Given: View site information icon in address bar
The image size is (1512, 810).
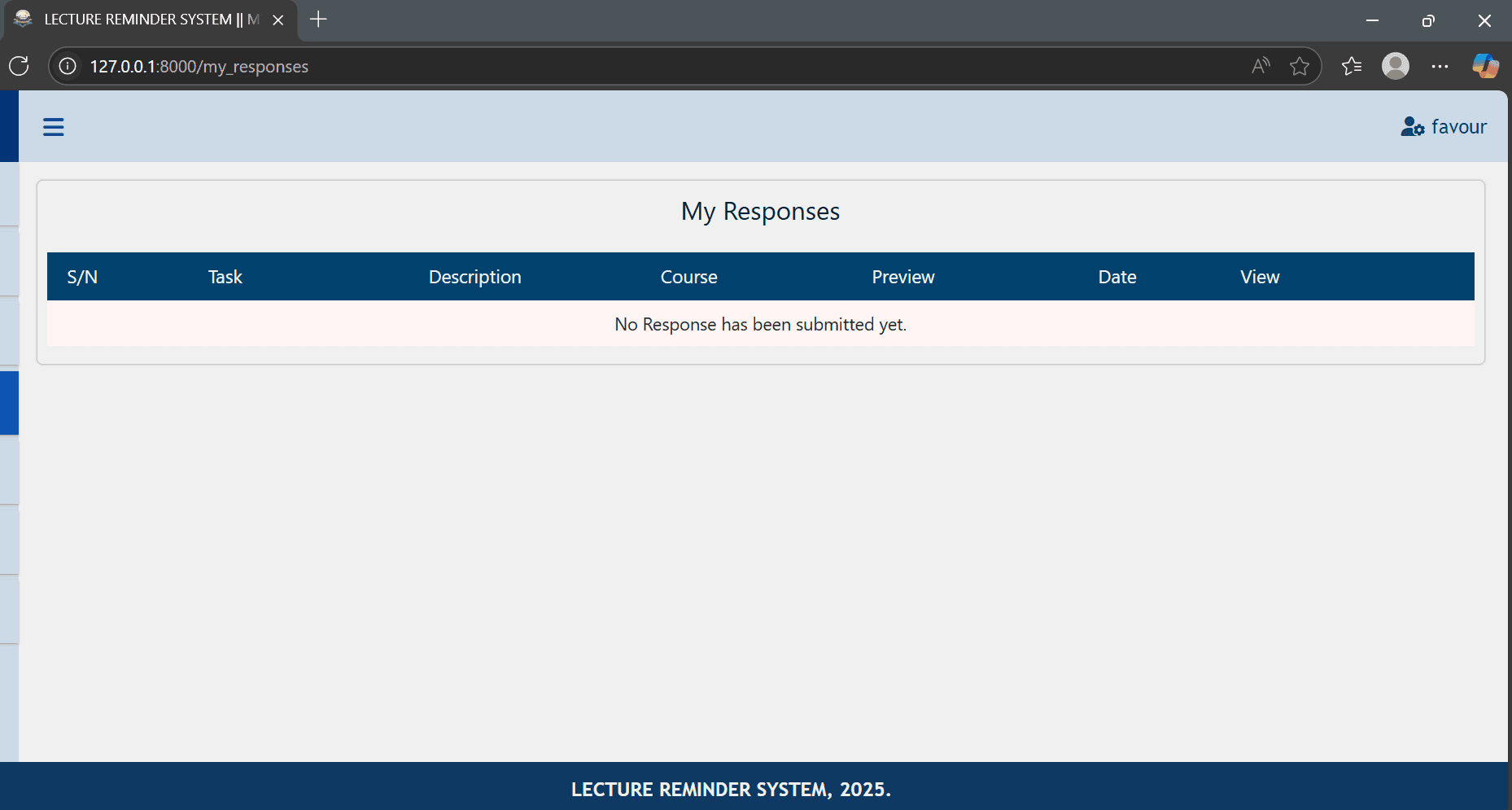Looking at the screenshot, I should tap(68, 66).
